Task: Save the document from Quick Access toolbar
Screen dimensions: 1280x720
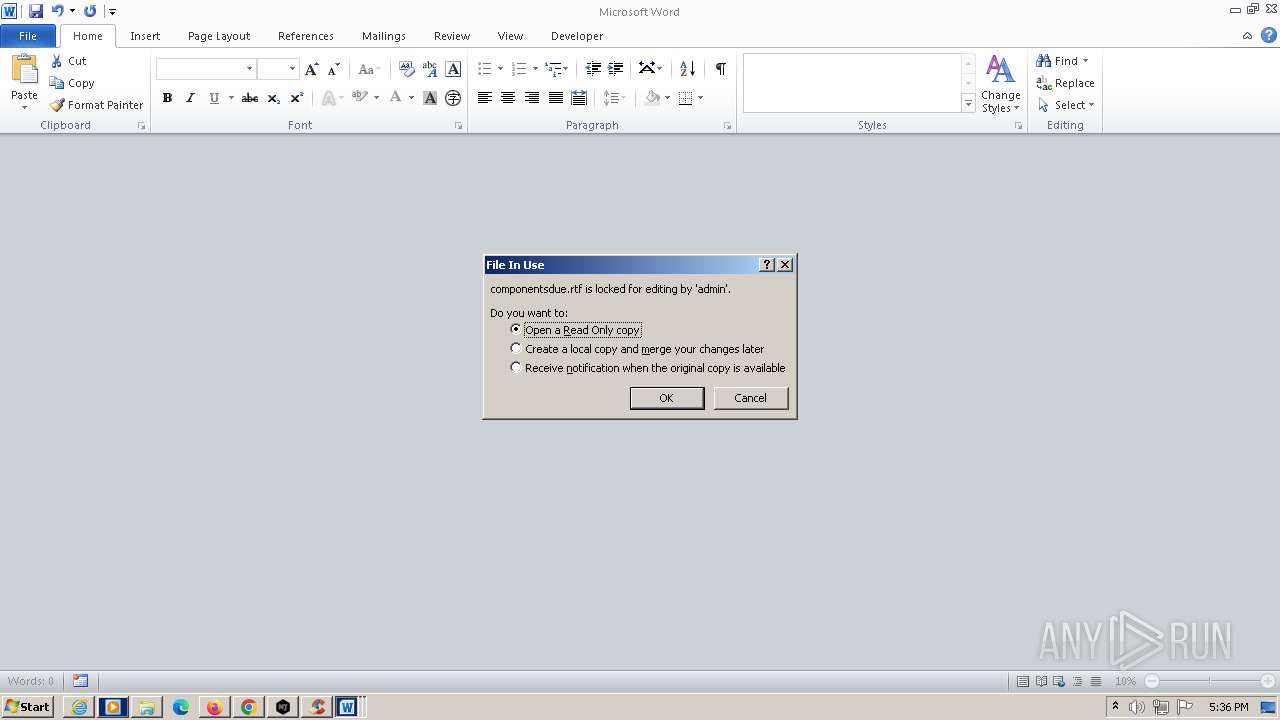Action: pyautogui.click(x=36, y=11)
